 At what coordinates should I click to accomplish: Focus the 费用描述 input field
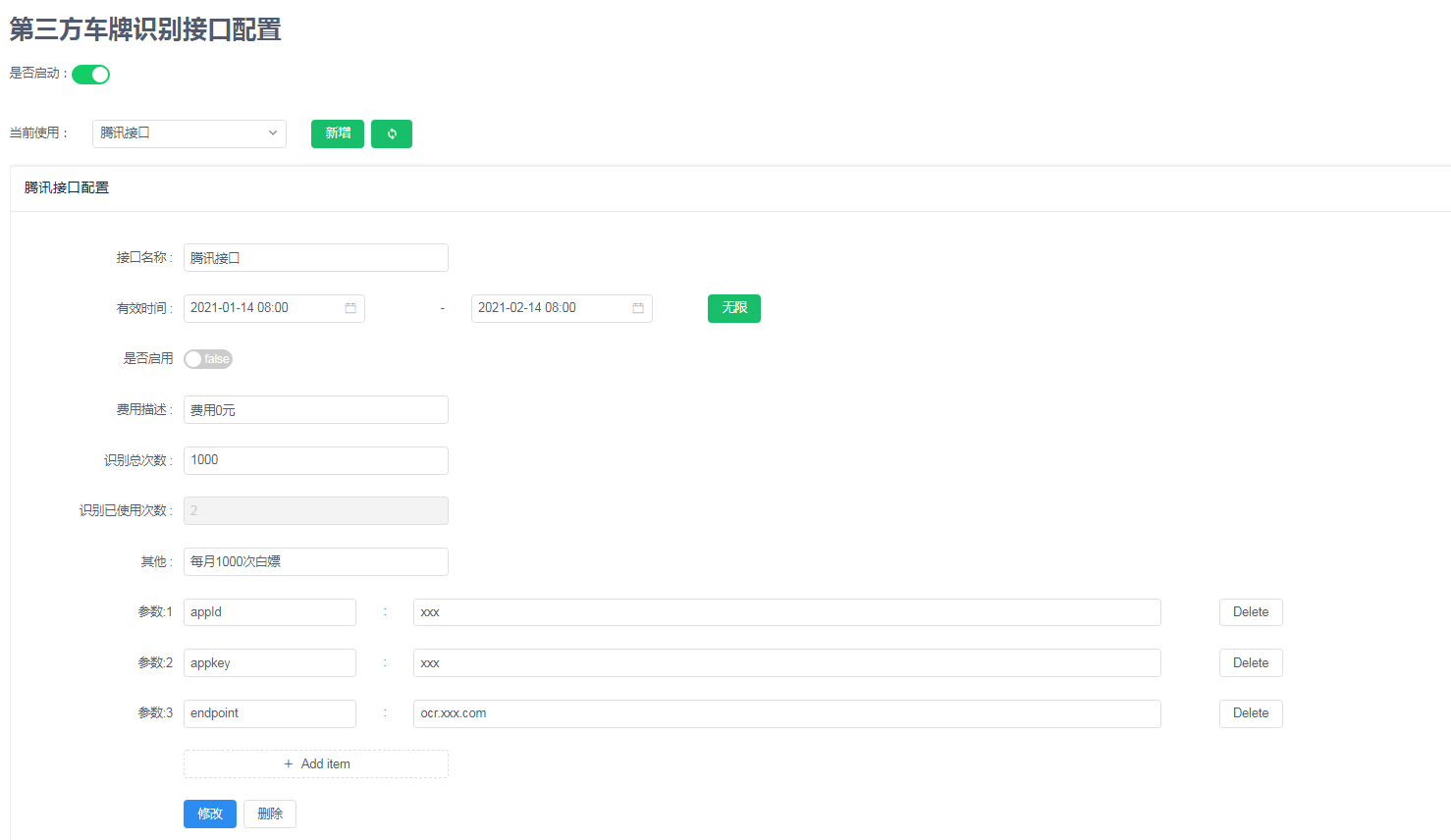tap(316, 410)
